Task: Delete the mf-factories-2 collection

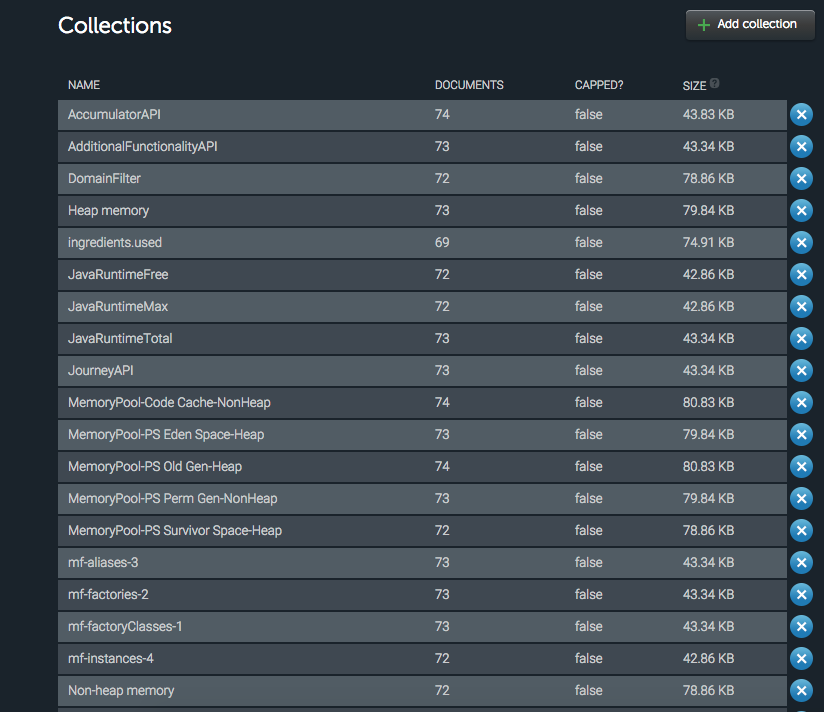Action: coord(801,594)
